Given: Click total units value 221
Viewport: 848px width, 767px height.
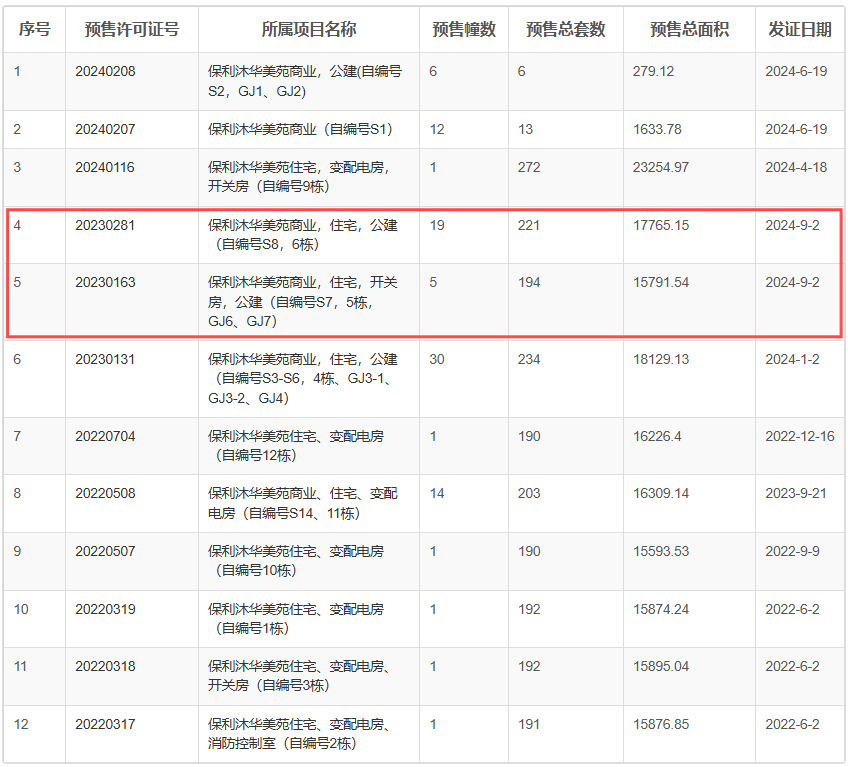Looking at the screenshot, I should pyautogui.click(x=529, y=225).
